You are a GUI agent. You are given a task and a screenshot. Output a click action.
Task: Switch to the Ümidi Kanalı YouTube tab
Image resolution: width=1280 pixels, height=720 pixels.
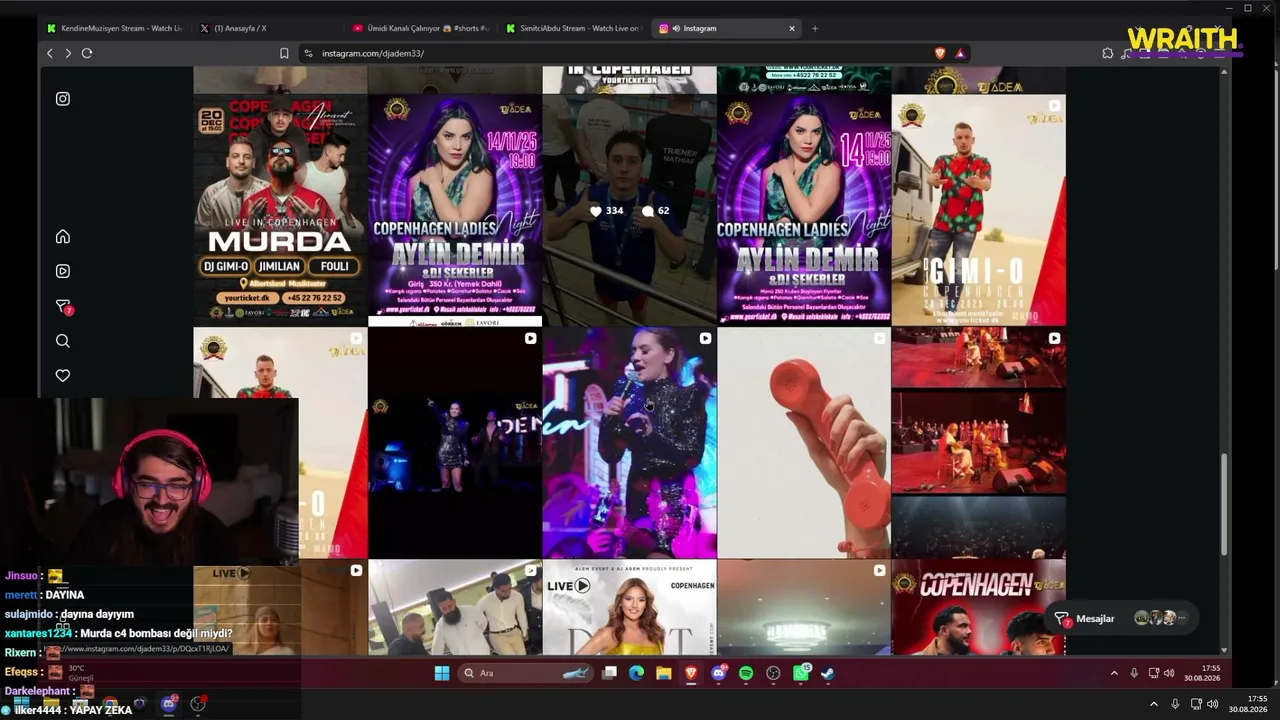[x=422, y=28]
